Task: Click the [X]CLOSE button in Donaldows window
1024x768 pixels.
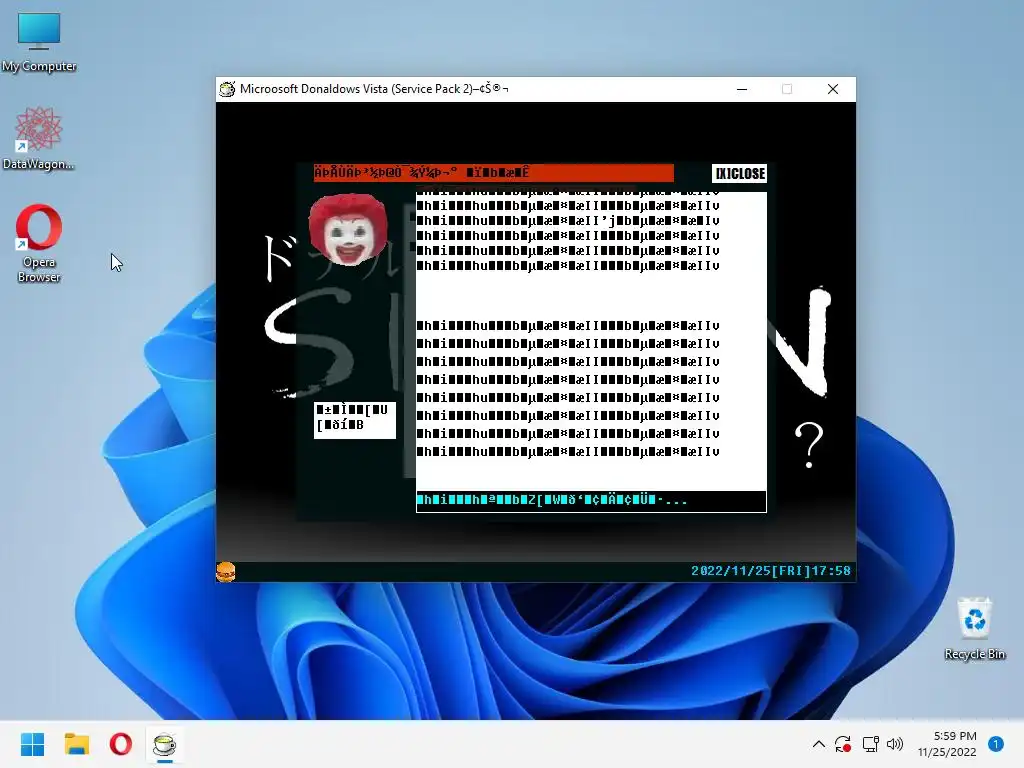Action: pos(739,173)
